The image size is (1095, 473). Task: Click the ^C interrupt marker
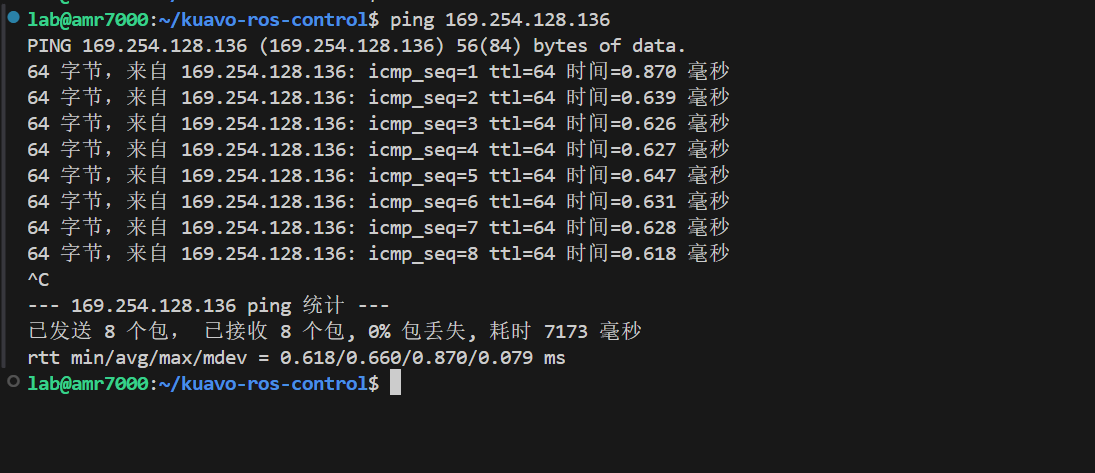[x=38, y=280]
